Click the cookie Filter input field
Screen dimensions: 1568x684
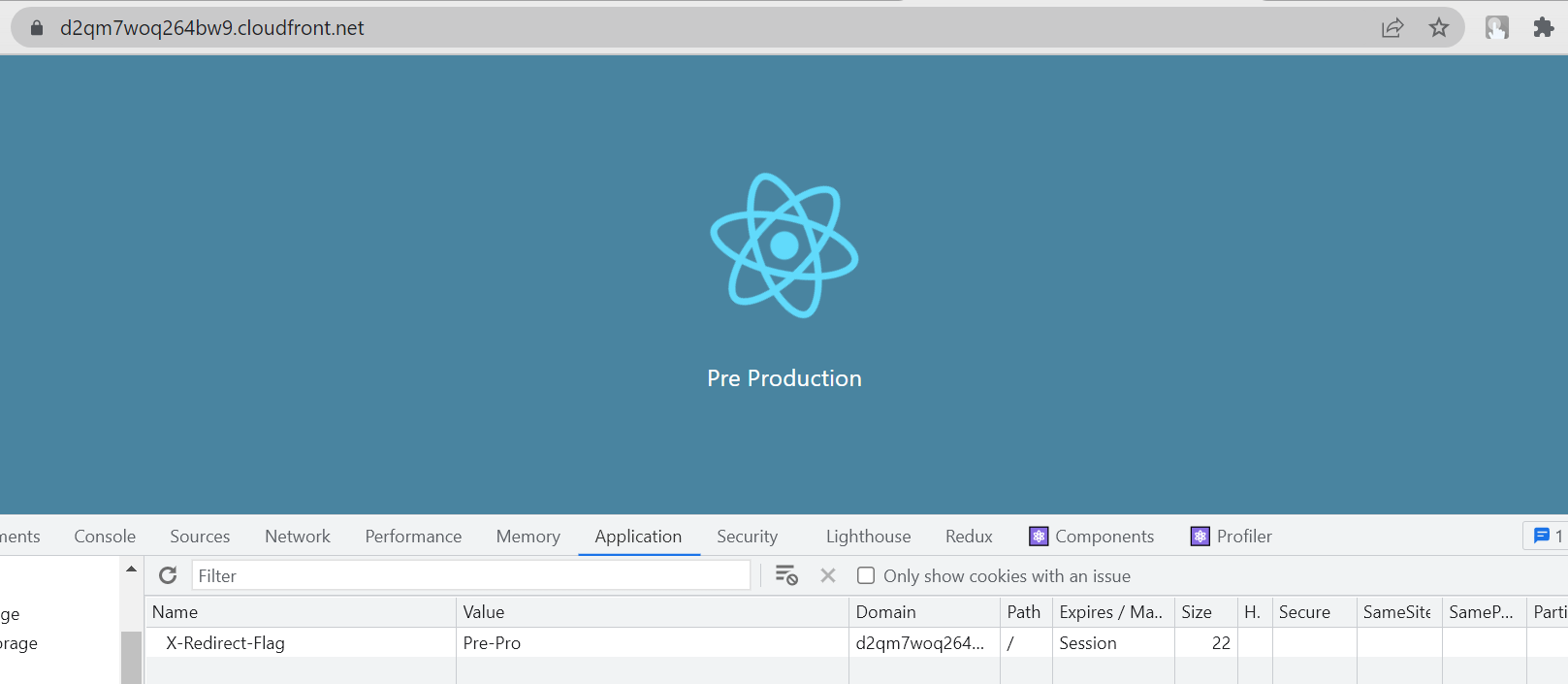pyautogui.click(x=471, y=575)
